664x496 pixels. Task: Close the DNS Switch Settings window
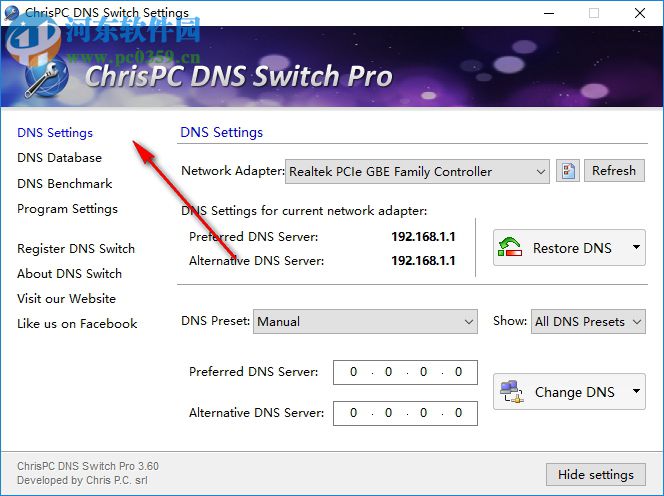[x=640, y=13]
